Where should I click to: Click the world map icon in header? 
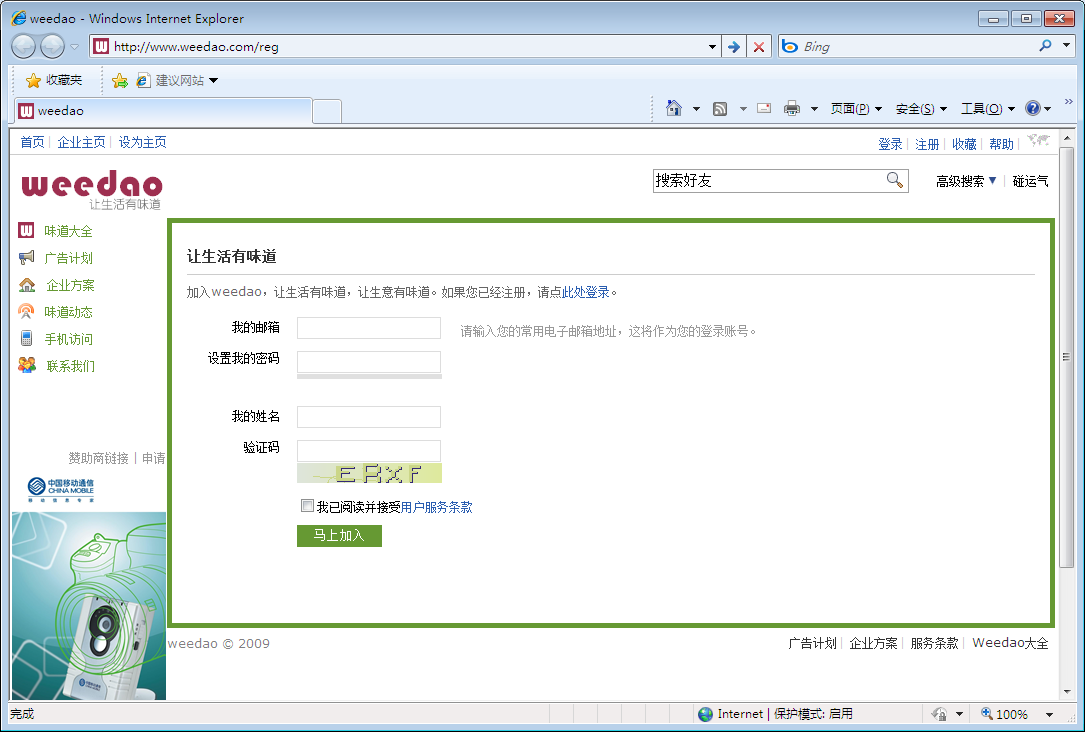pyautogui.click(x=1039, y=140)
